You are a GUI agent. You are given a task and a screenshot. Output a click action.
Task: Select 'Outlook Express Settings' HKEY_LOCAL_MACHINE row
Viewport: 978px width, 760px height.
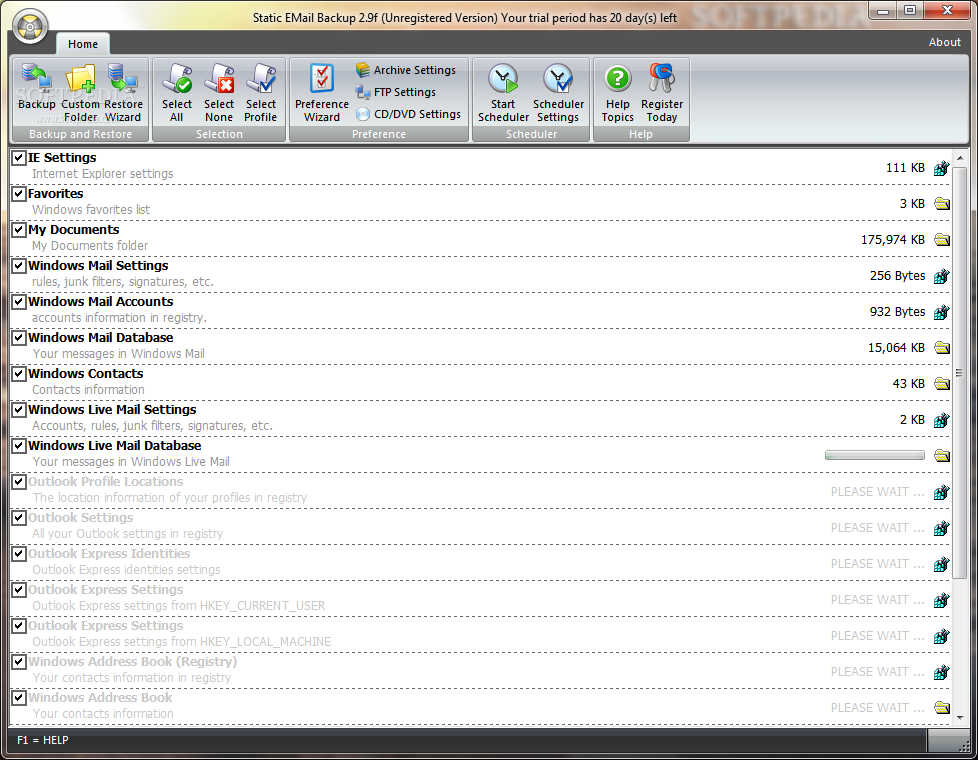[x=480, y=635]
